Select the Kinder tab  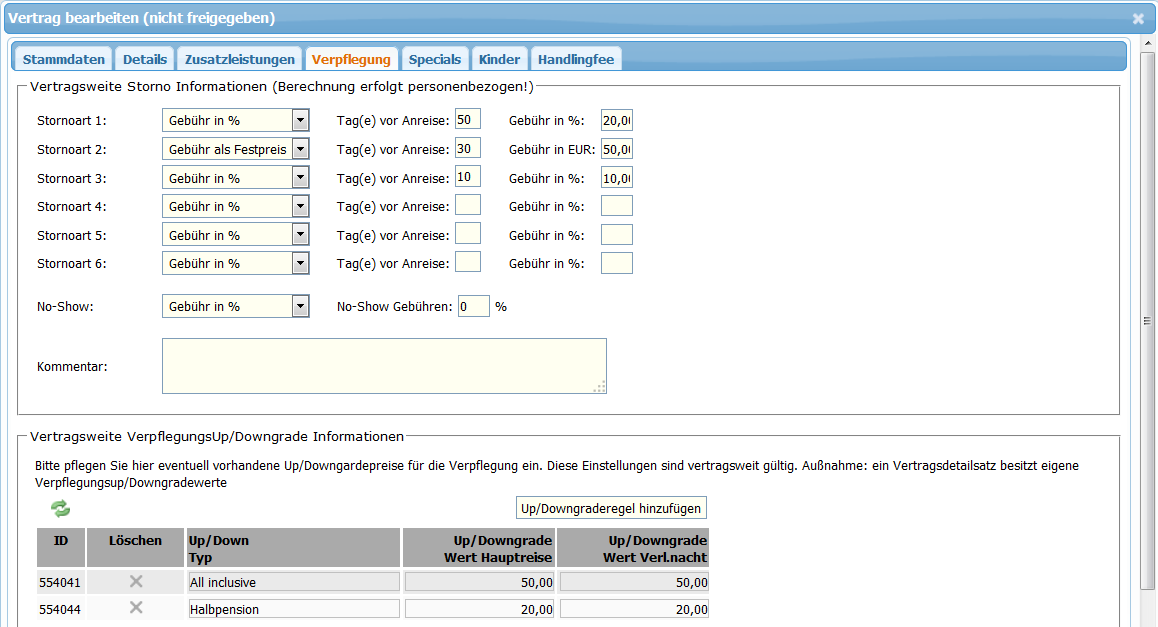499,59
